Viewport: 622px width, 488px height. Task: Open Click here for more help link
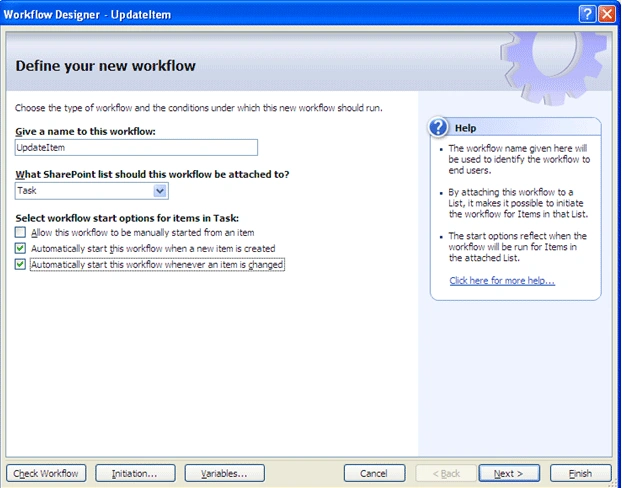[x=502, y=281]
